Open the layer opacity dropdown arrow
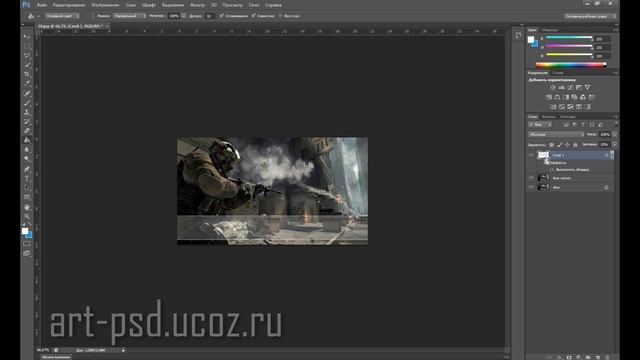This screenshot has height=360, width=640. [614, 134]
